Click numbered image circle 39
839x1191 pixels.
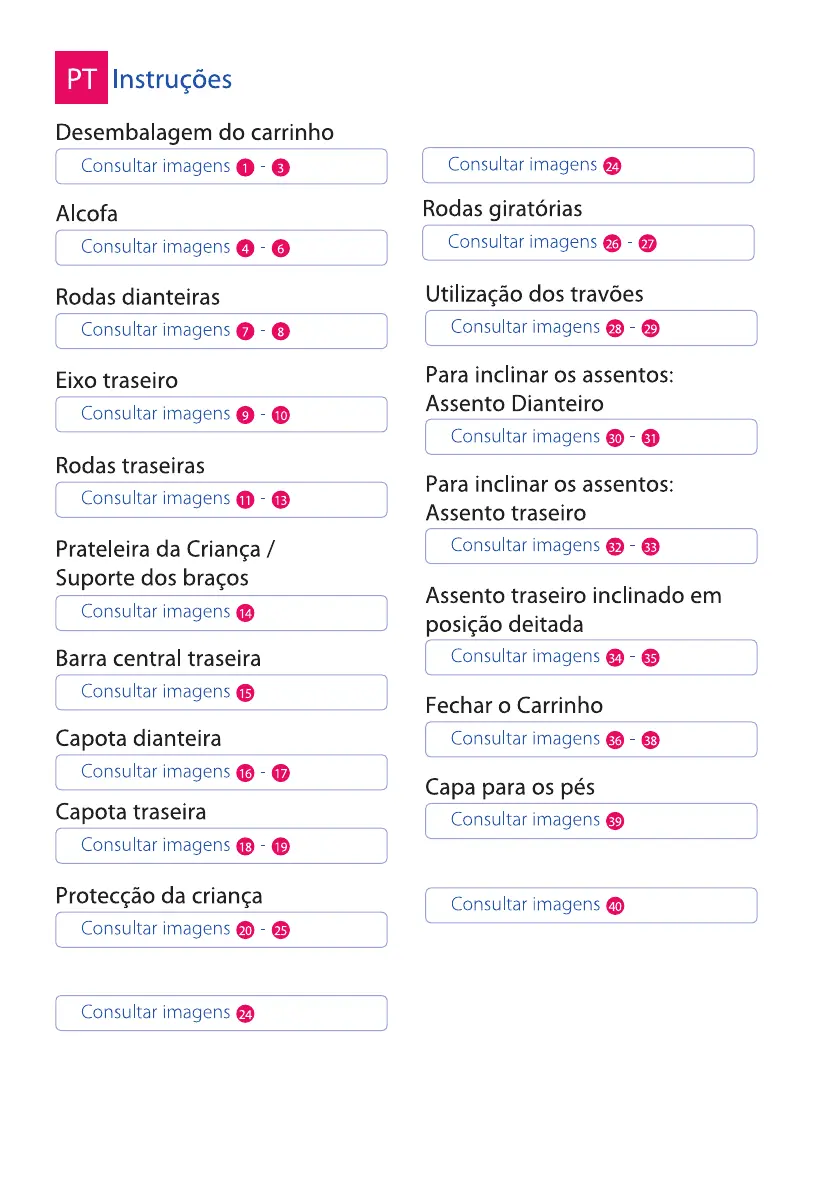tap(615, 821)
